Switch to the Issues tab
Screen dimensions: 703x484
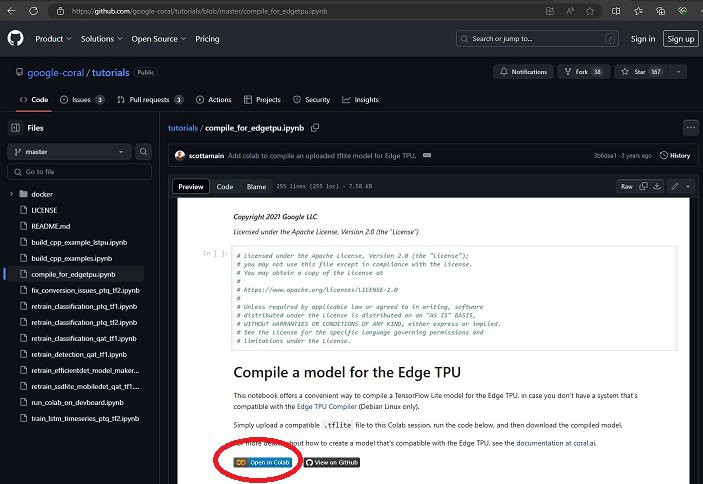82,99
